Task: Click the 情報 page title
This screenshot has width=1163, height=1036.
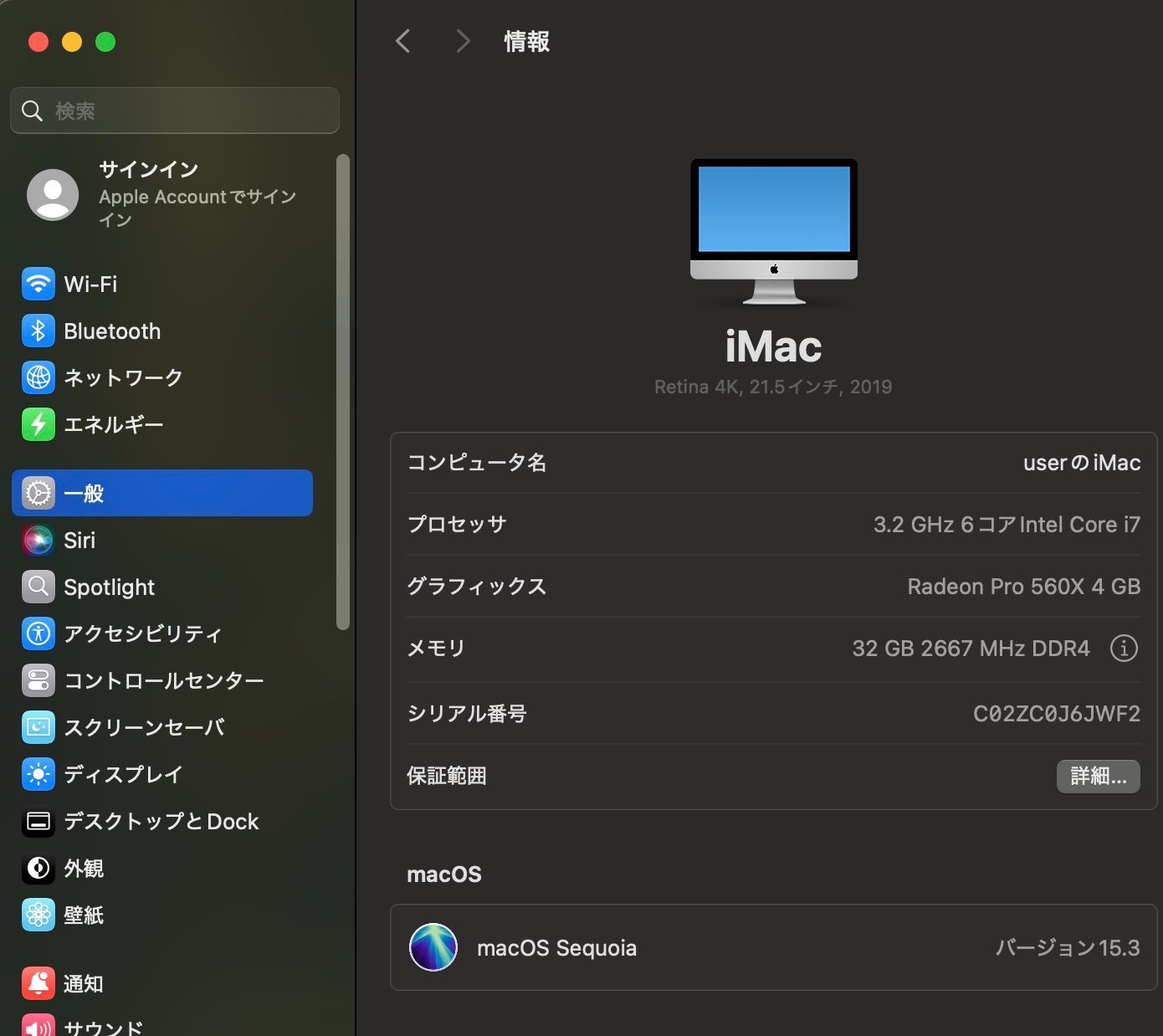Action: [527, 41]
